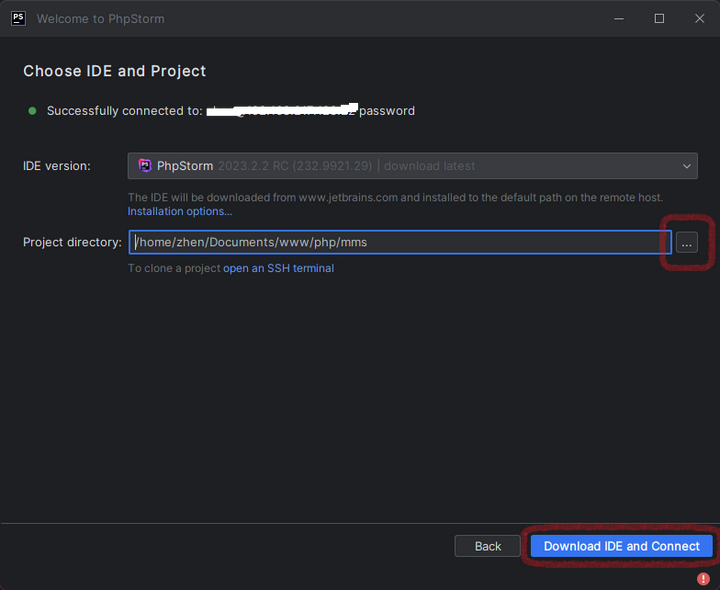This screenshot has height=590, width=720.
Task: Browse for project directory with ellipsis button
Action: 686,243
